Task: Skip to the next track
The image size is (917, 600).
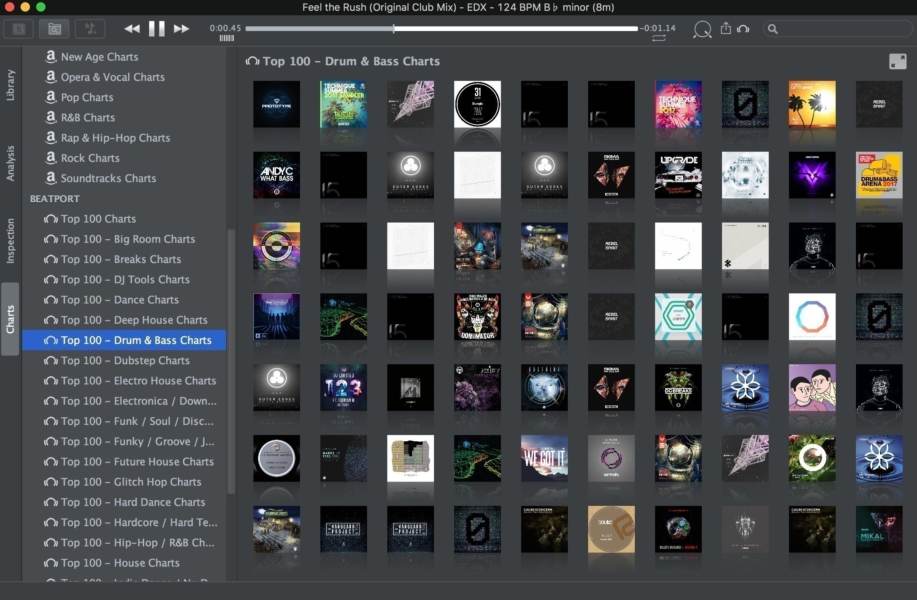Action: pos(181,29)
